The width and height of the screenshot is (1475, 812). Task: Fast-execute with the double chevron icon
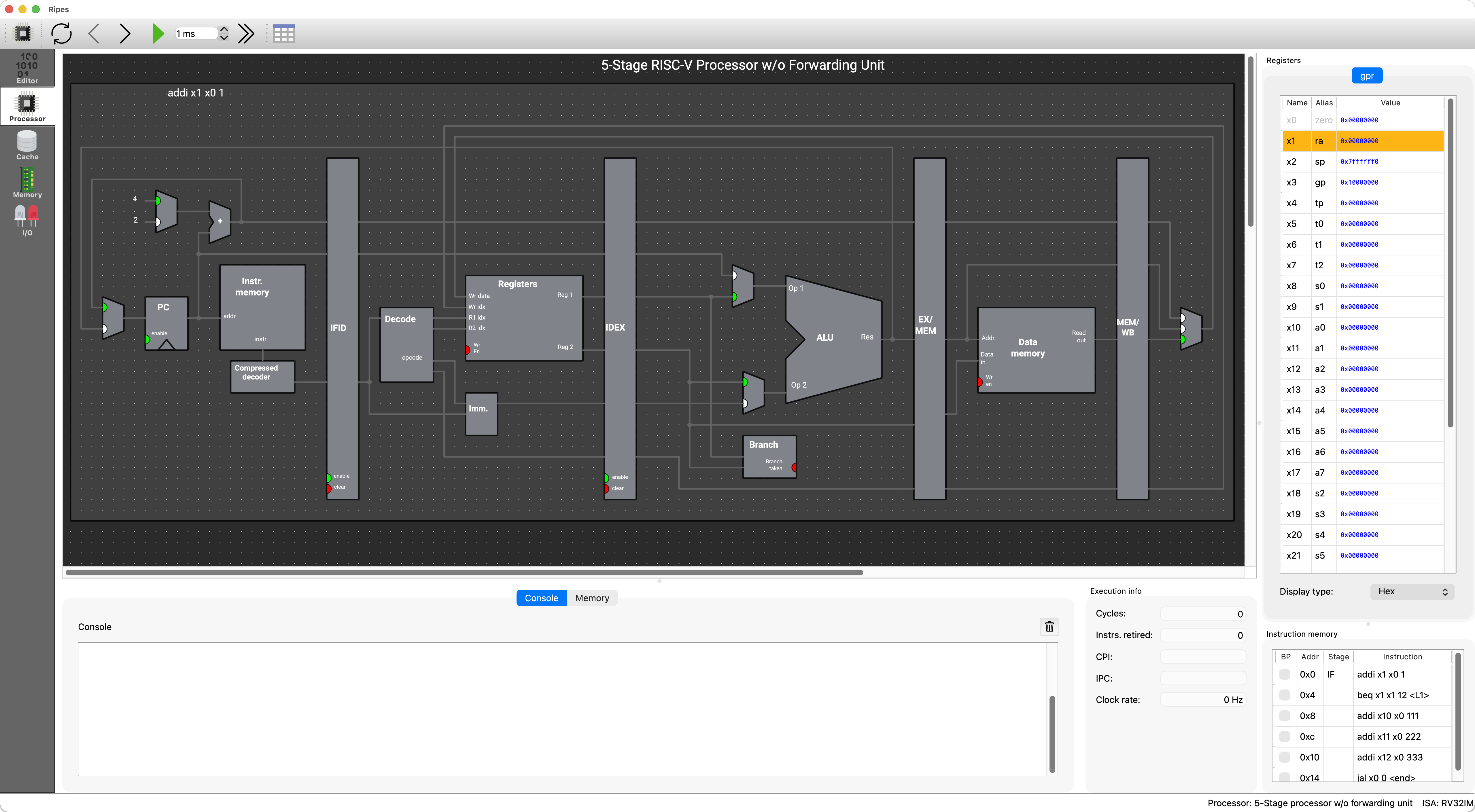246,33
